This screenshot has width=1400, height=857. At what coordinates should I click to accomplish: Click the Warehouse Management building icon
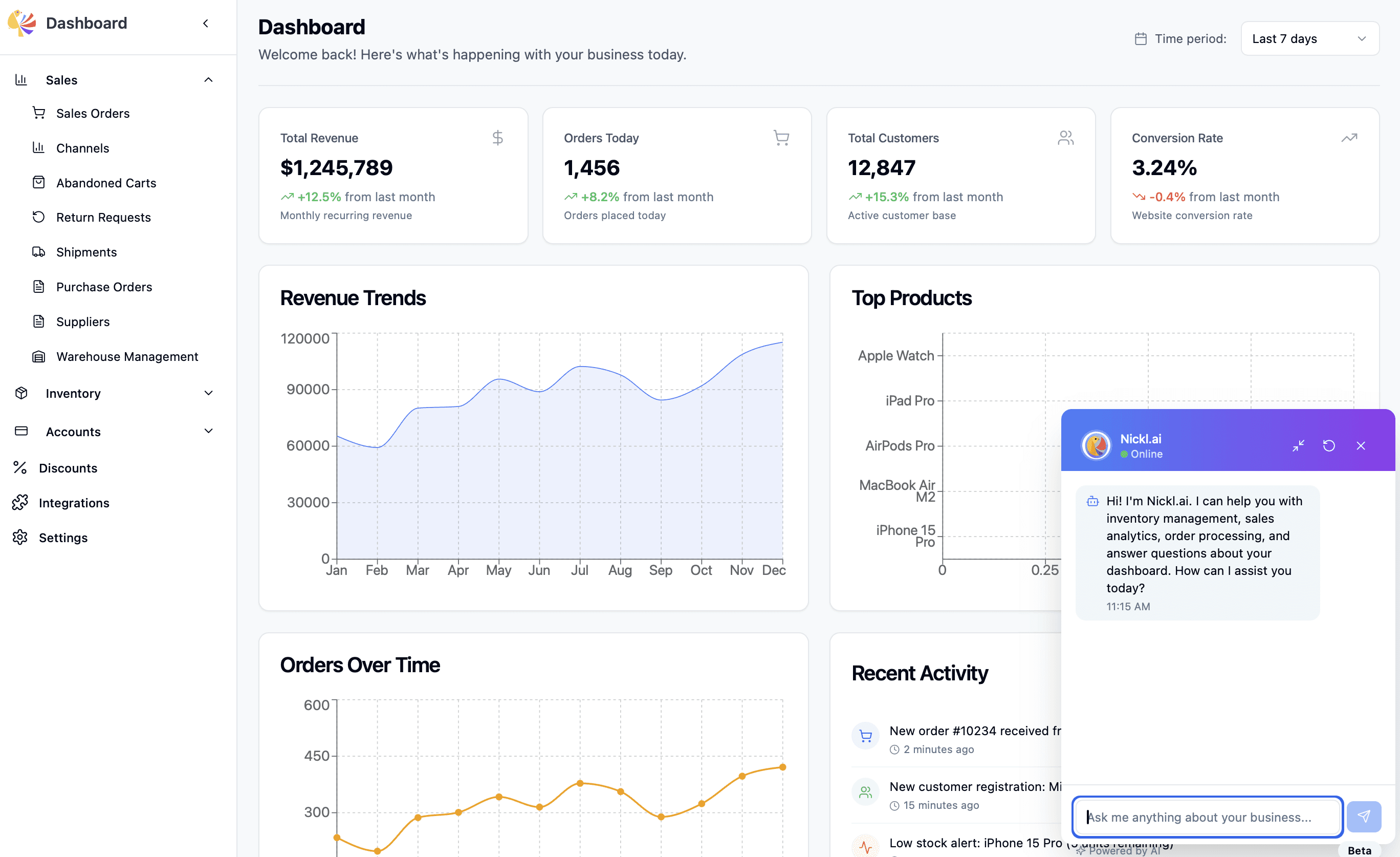coord(39,356)
